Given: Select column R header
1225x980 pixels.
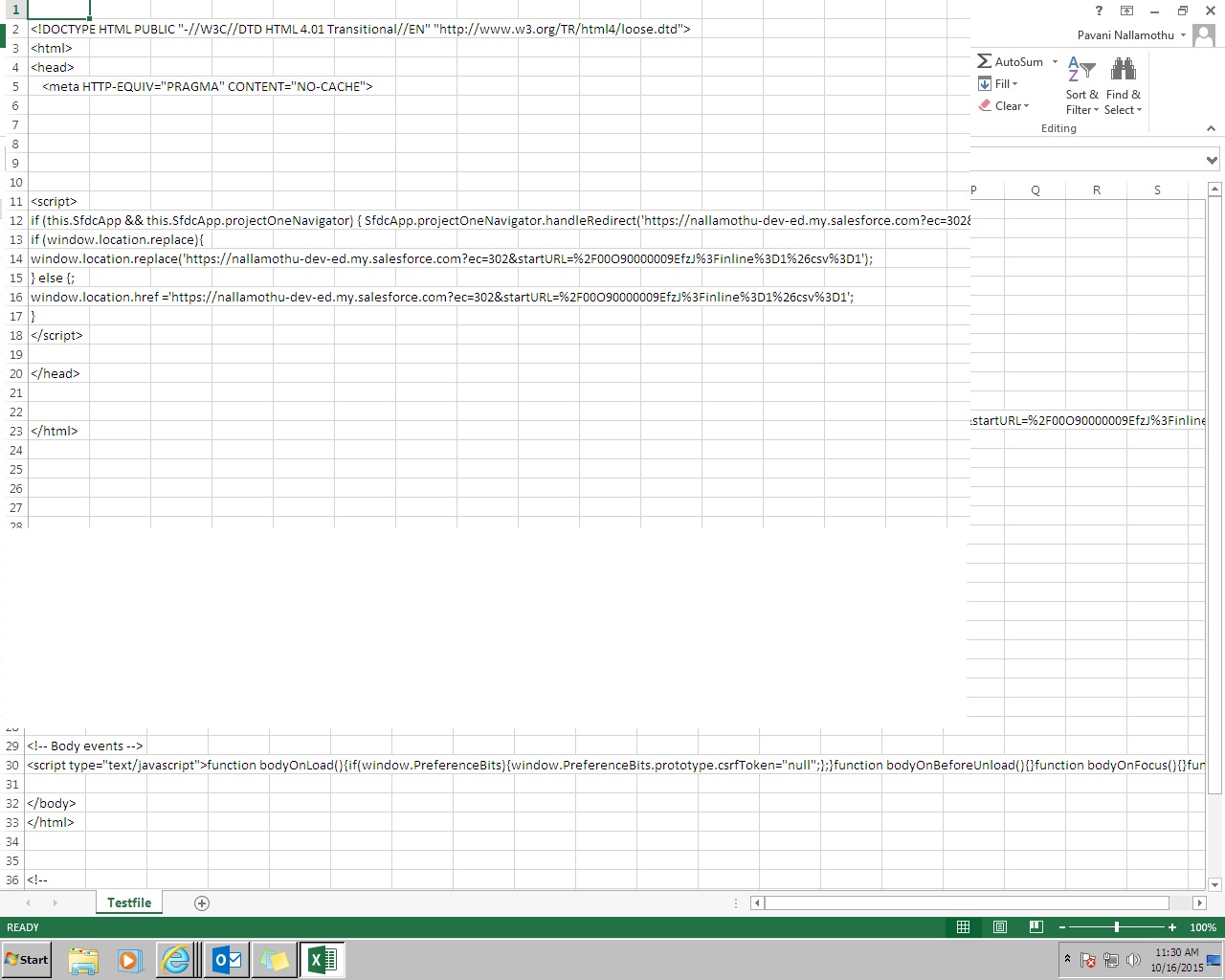Looking at the screenshot, I should pos(1097,190).
